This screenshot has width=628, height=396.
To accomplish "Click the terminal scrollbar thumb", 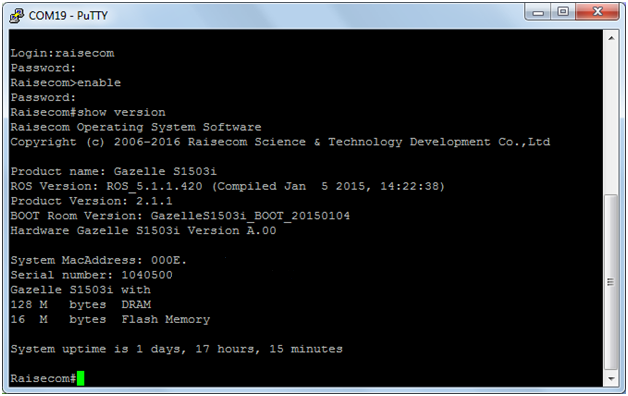I will [611, 282].
